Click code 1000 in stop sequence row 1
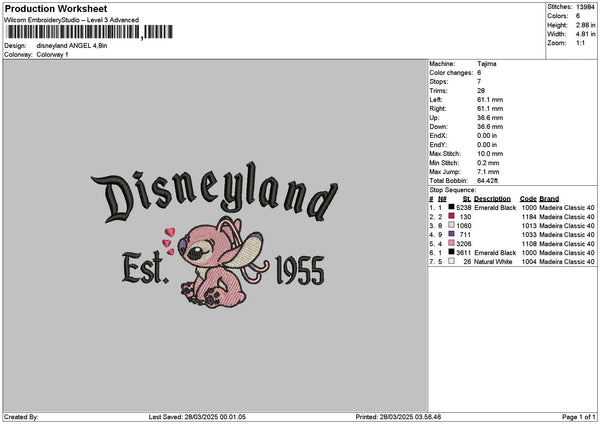 pos(529,208)
